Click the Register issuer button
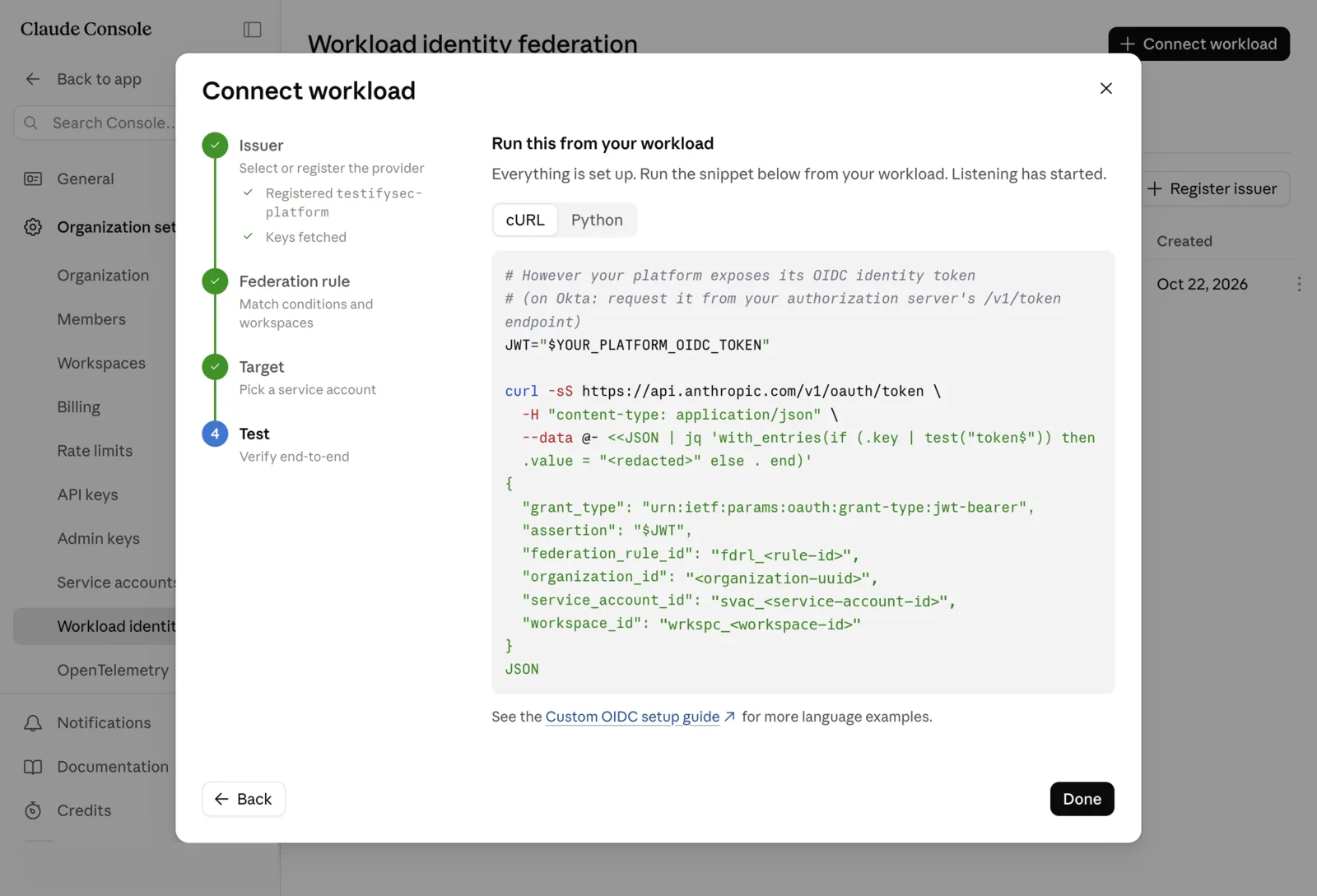Viewport: 1317px width, 896px height. tap(1212, 188)
